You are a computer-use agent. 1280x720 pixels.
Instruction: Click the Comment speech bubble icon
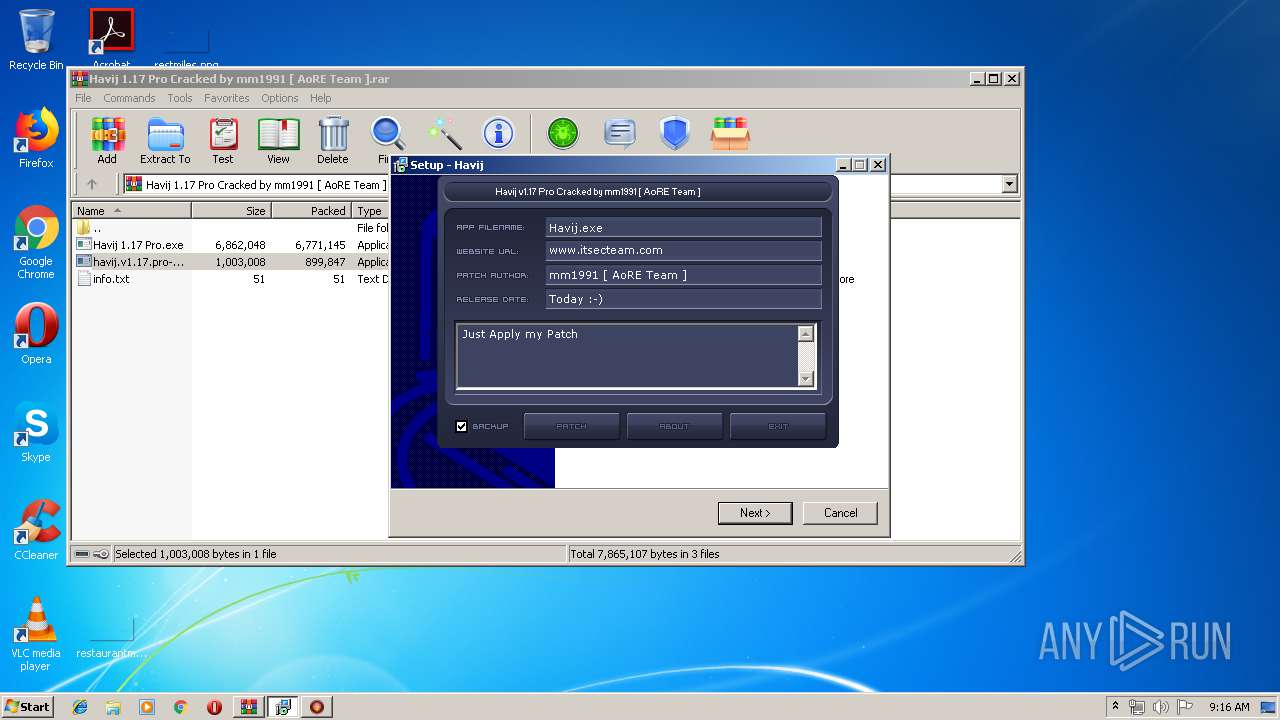(620, 133)
